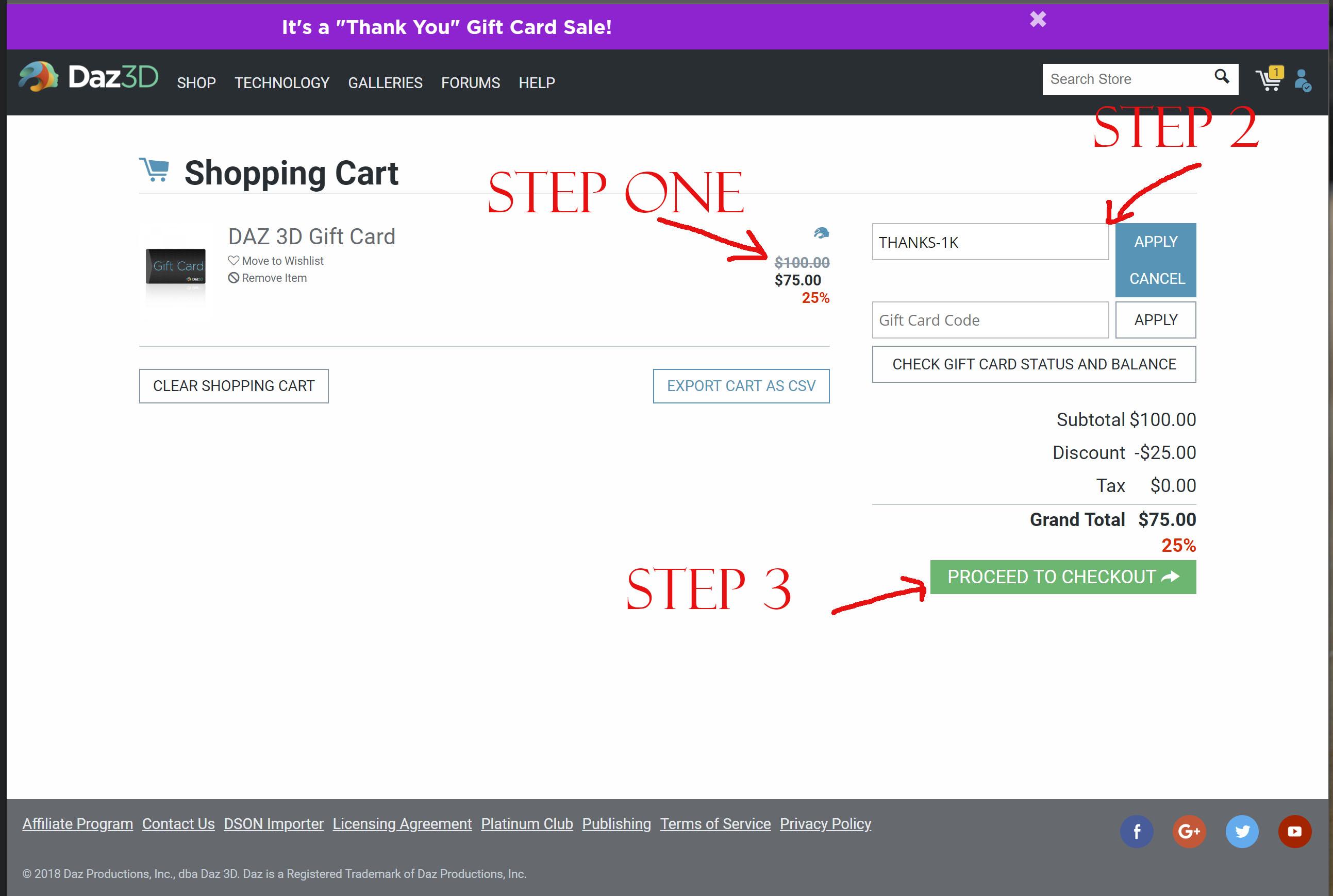Viewport: 1333px width, 896px height.
Task: Visit Daz3D's Twitter page
Action: click(1242, 832)
